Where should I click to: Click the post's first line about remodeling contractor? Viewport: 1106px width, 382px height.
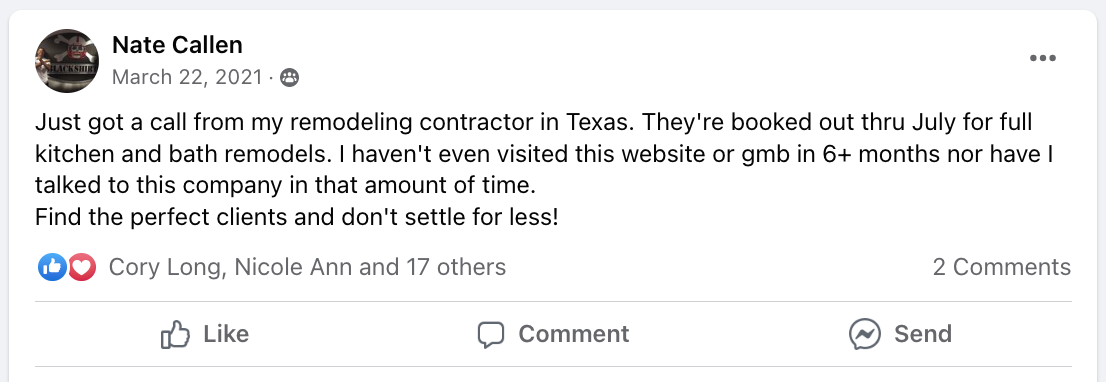coord(534,123)
